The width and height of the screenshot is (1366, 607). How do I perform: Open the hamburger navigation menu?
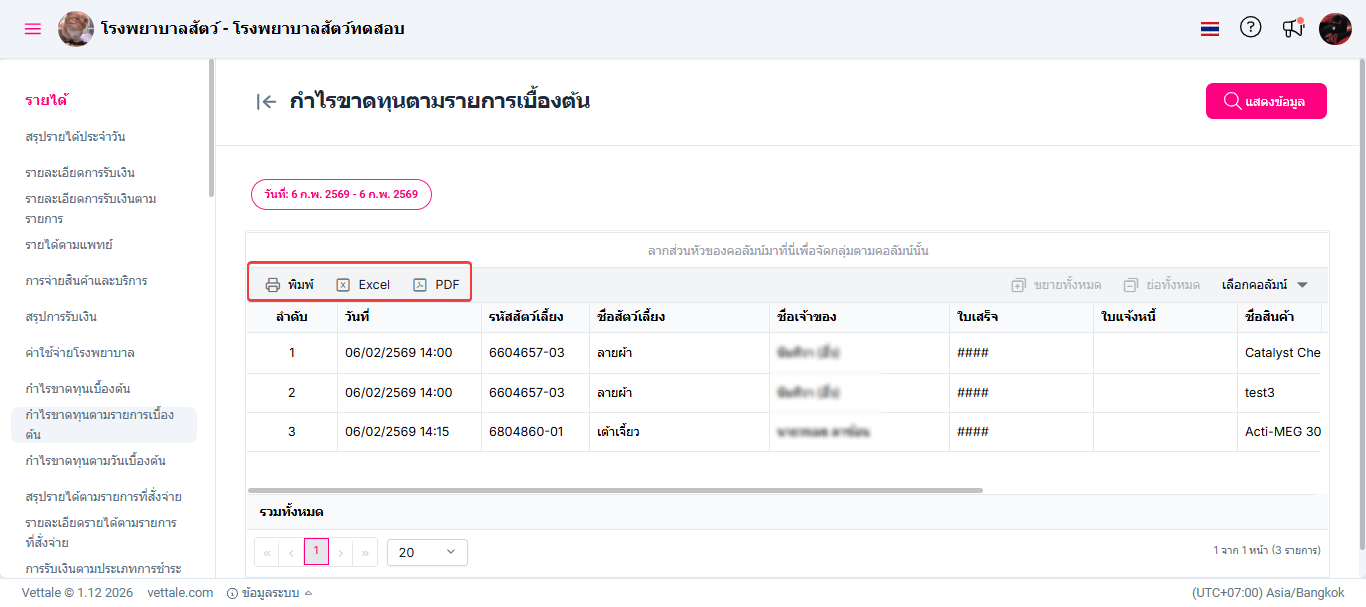(33, 29)
